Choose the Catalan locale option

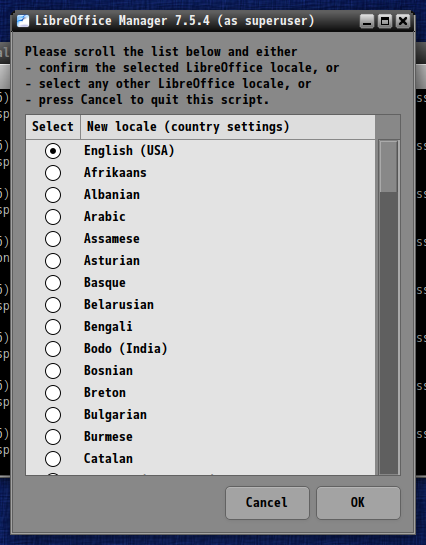point(53,459)
